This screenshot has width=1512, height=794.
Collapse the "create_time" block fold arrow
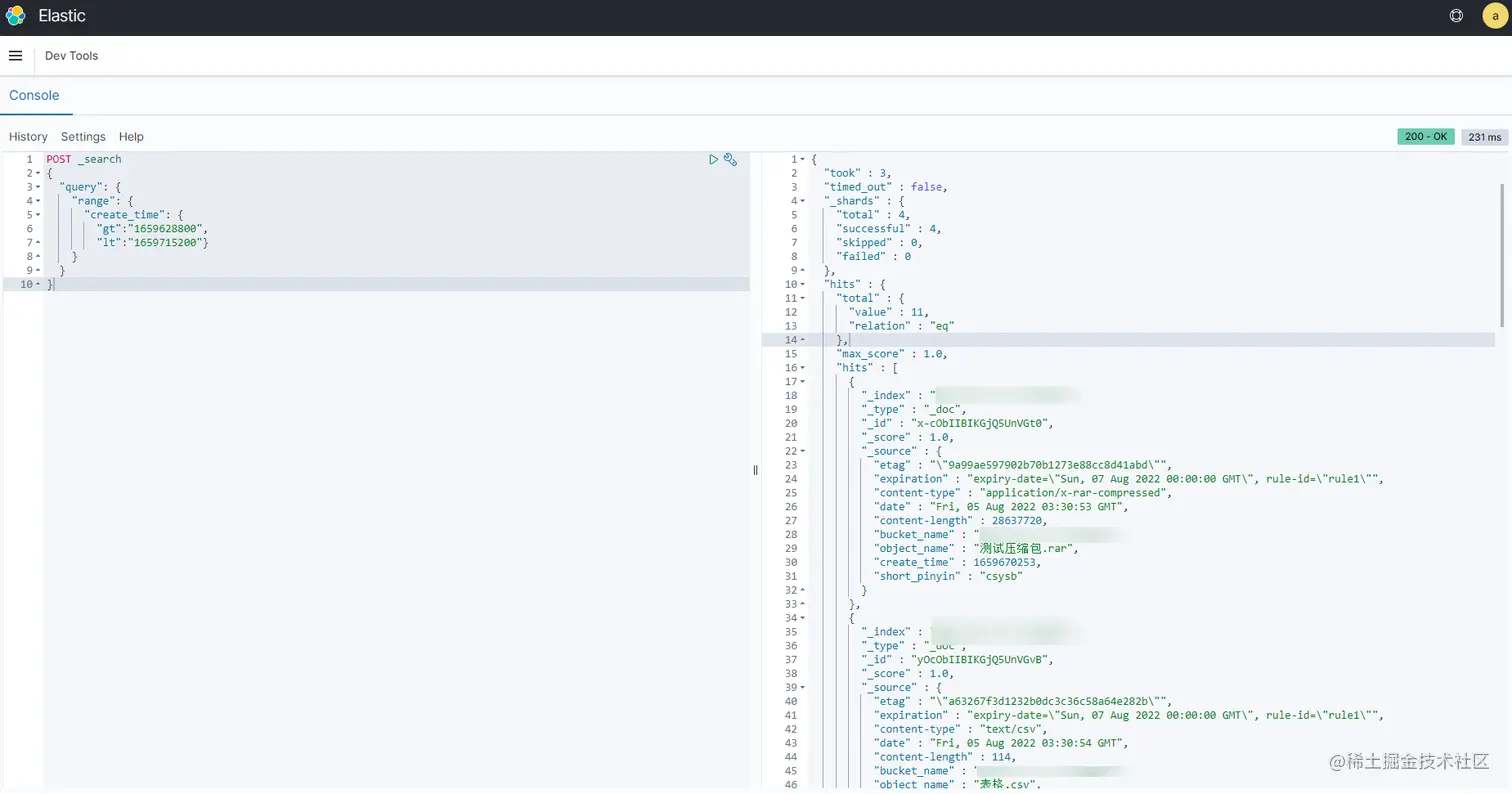[x=38, y=215]
